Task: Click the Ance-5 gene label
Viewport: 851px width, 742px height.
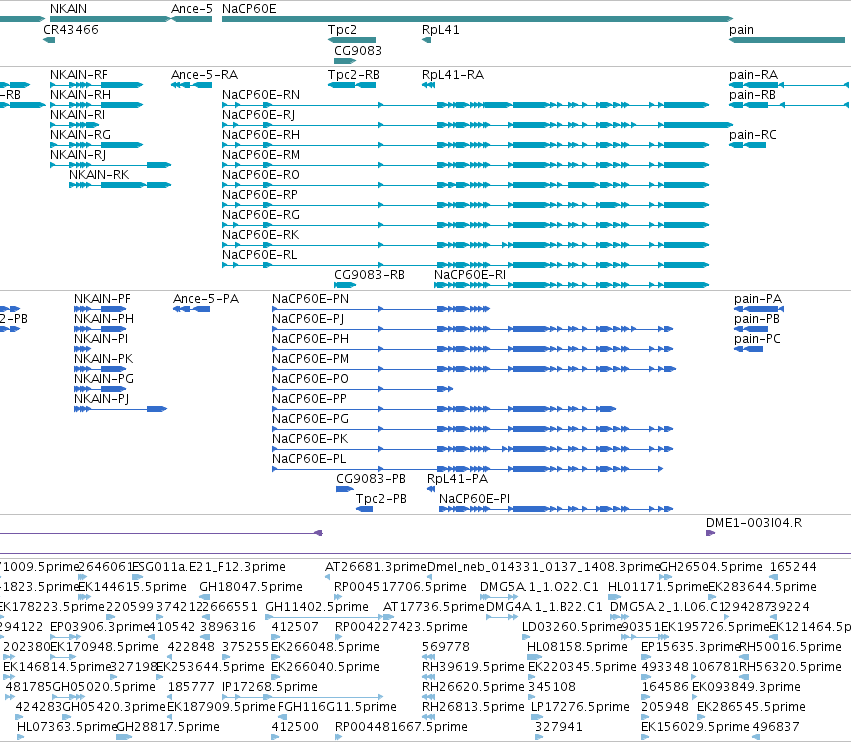Action: point(192,9)
